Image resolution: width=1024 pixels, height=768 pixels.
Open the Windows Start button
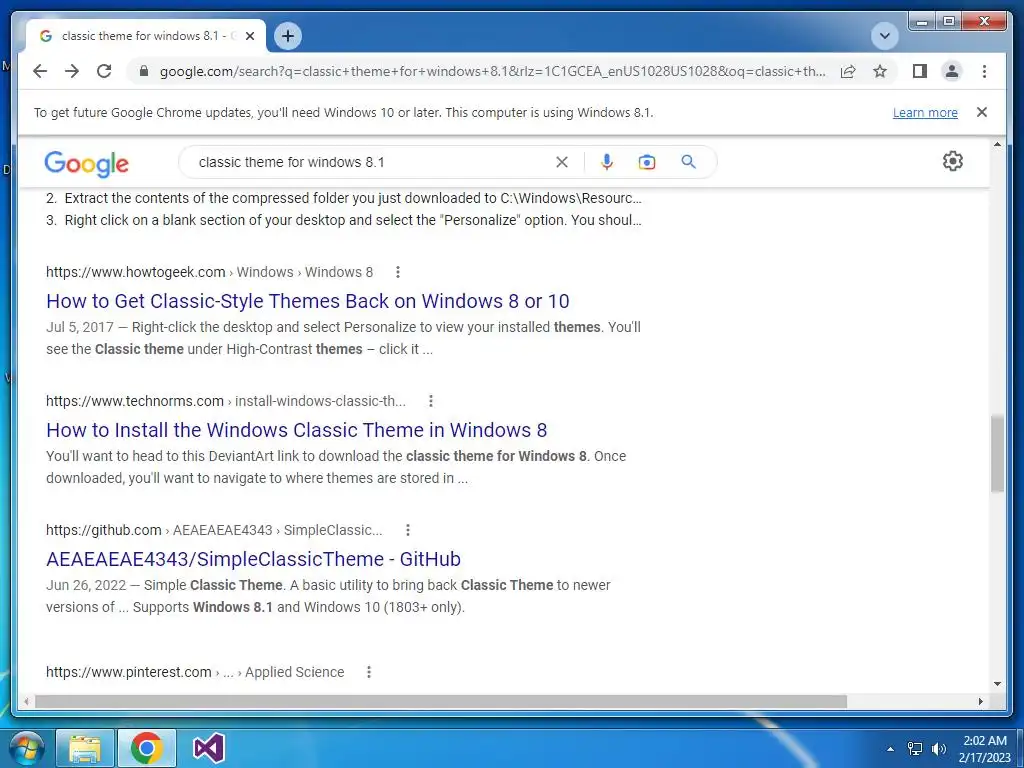[x=27, y=748]
